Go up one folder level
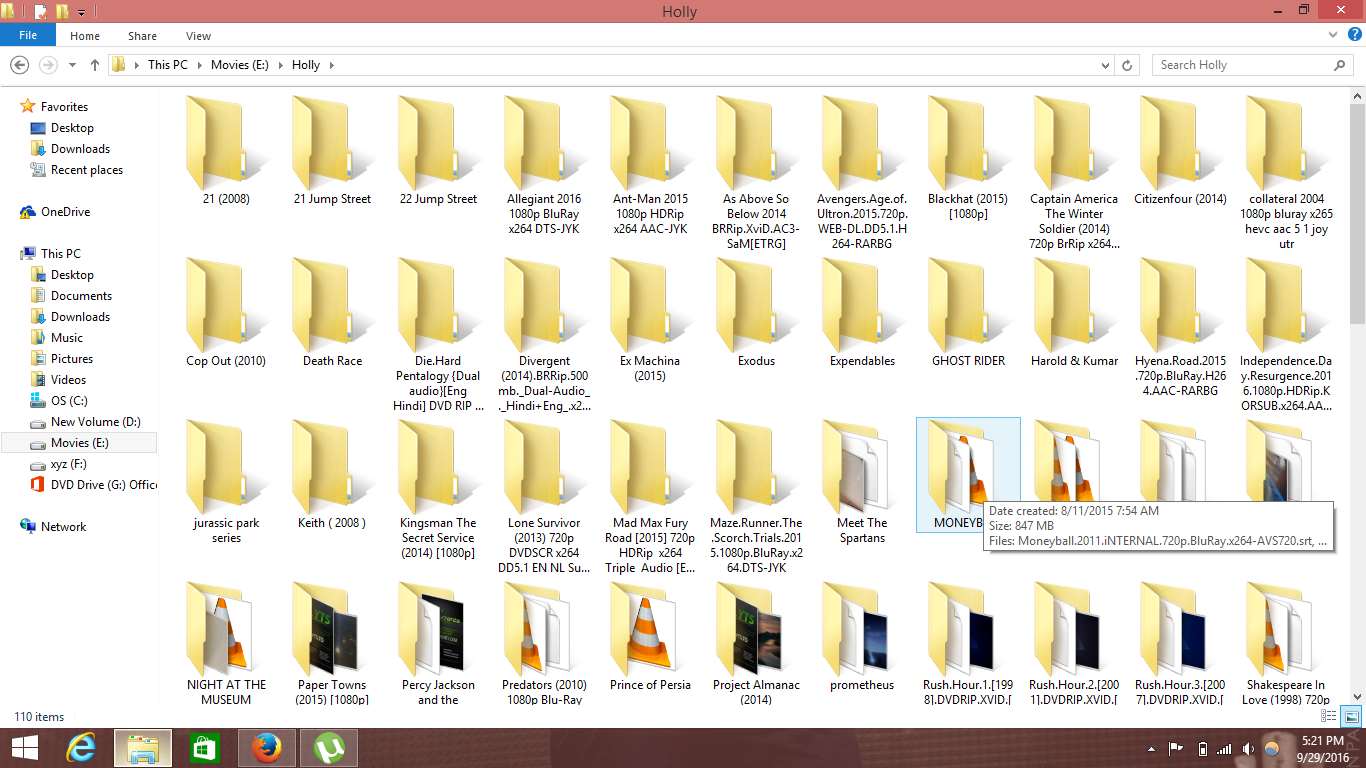The height and width of the screenshot is (768, 1366). click(95, 65)
